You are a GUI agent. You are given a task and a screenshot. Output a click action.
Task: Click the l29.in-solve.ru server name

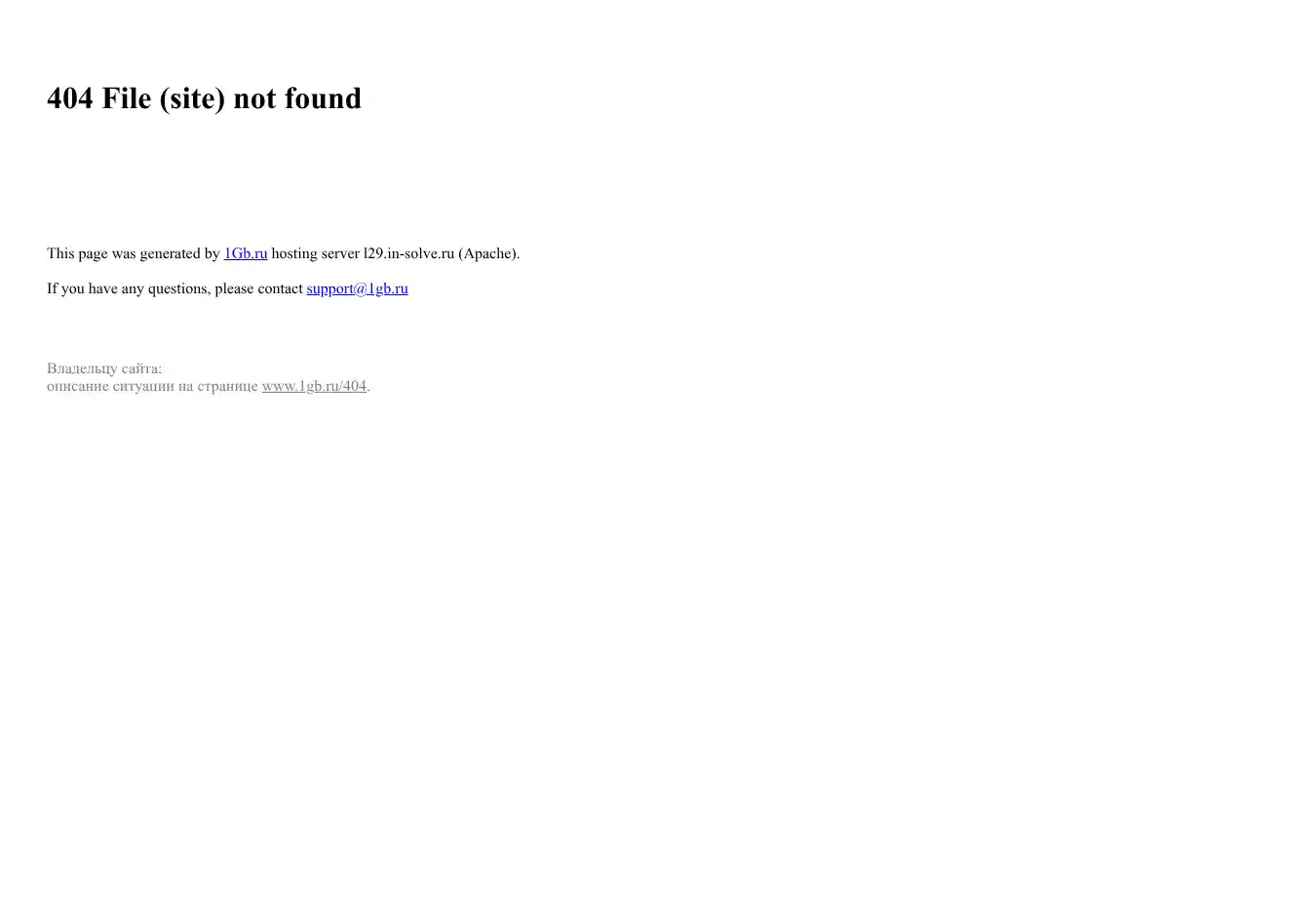pos(409,253)
